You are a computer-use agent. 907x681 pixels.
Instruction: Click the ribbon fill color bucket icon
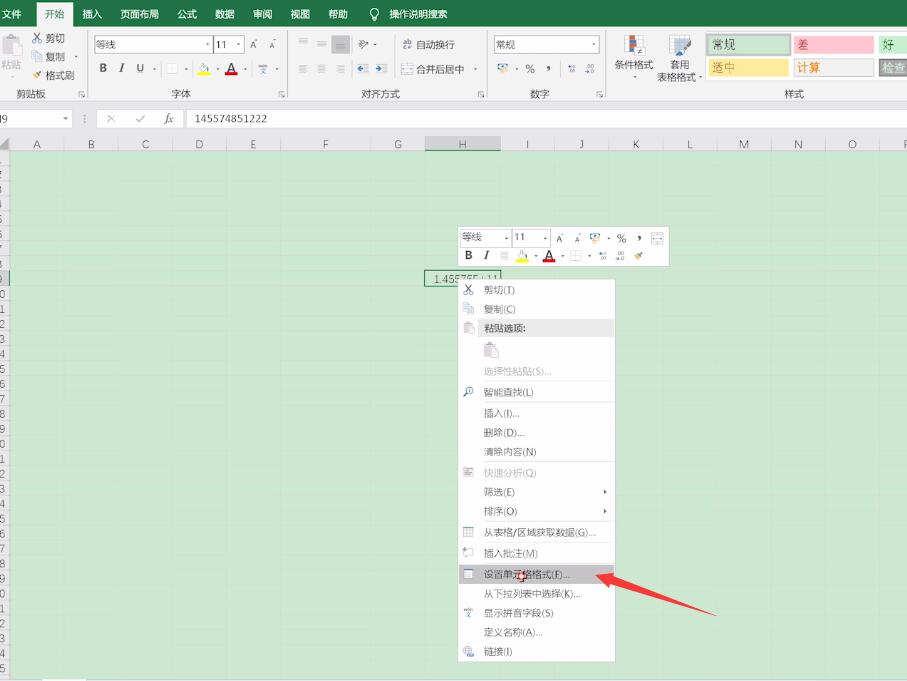204,69
